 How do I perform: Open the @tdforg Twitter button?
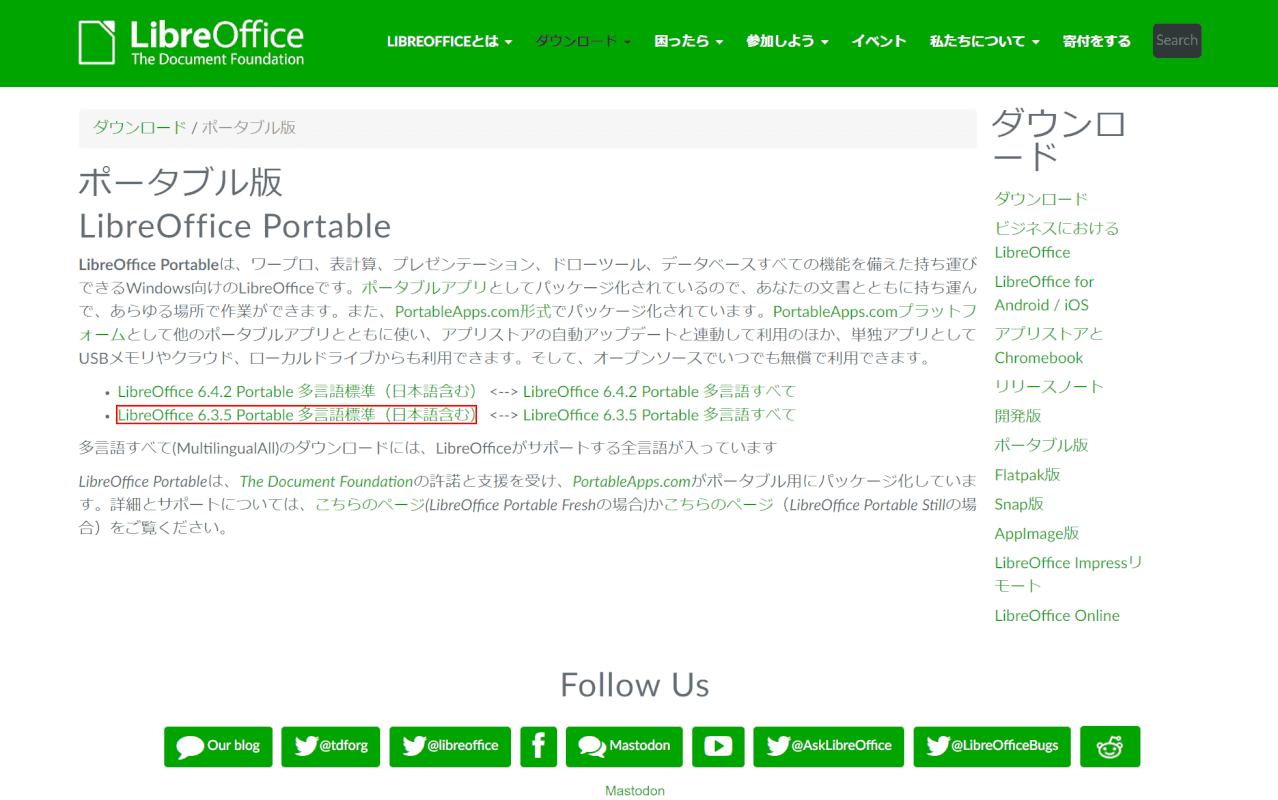click(331, 746)
